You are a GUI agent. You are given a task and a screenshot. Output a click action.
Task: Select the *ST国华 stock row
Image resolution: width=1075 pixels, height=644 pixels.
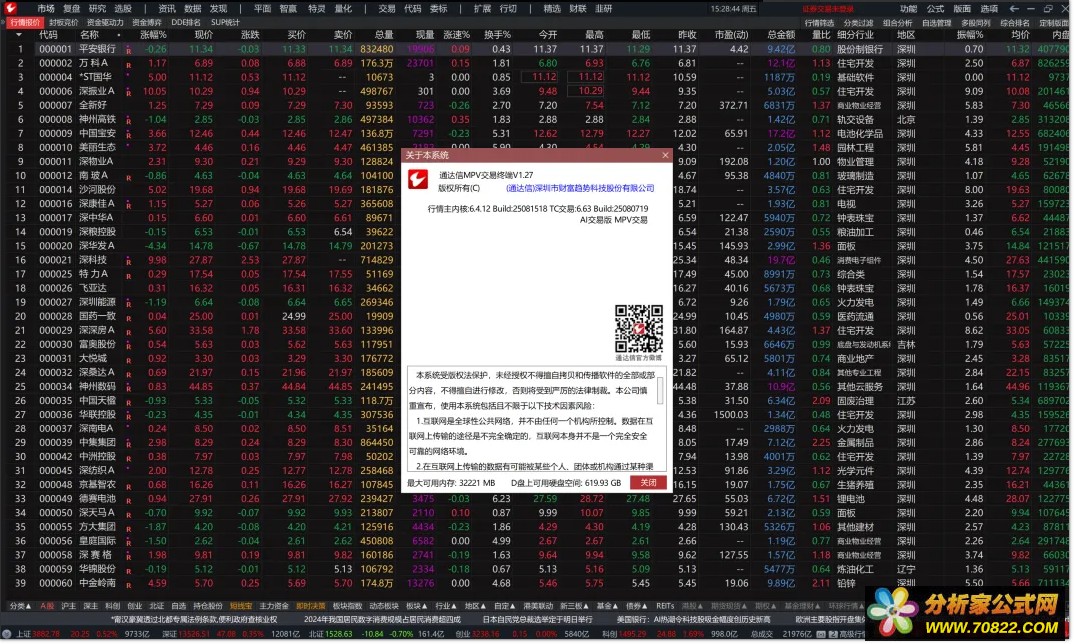pyautogui.click(x=538, y=77)
